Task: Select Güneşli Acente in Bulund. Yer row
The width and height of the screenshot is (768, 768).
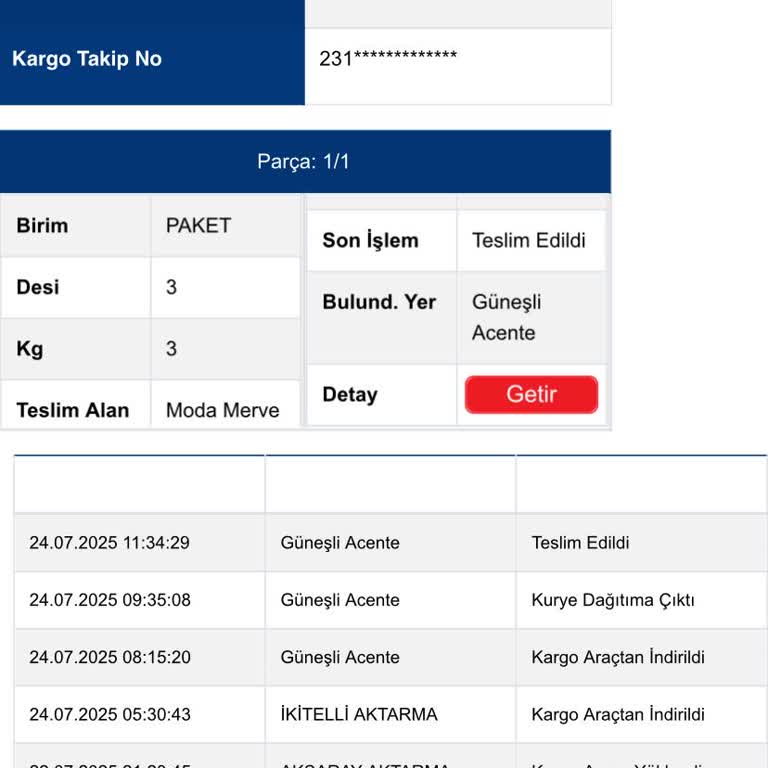Action: pyautogui.click(x=506, y=317)
